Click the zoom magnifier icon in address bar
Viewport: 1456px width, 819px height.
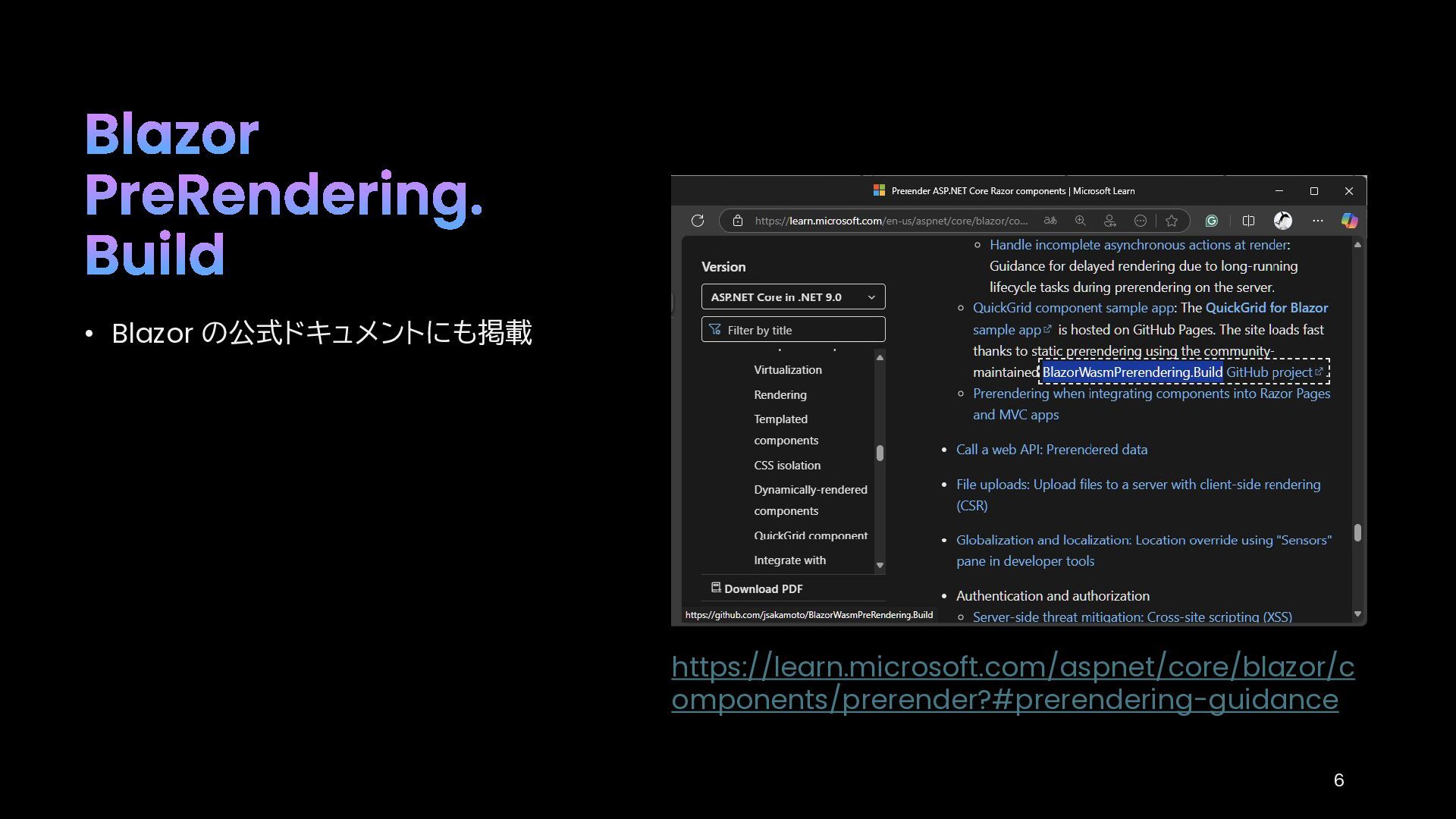(1081, 221)
